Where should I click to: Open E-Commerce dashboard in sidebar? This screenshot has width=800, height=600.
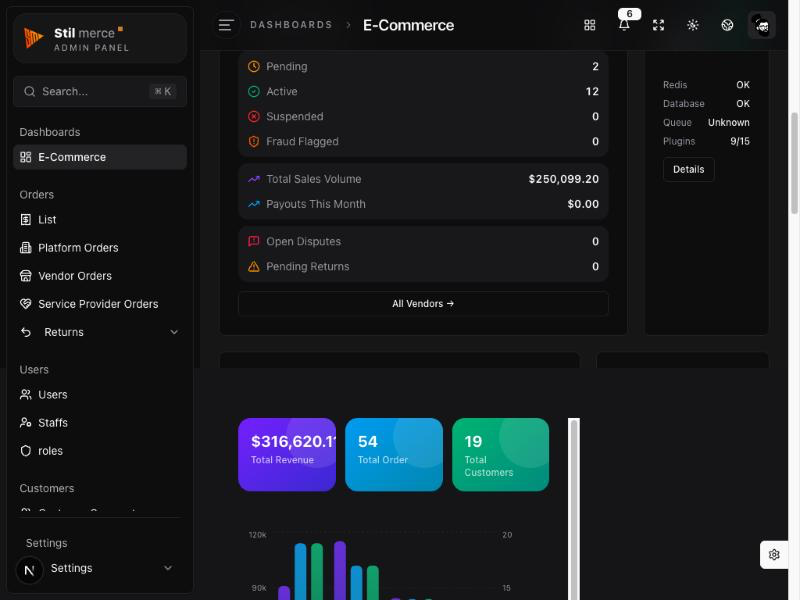[x=100, y=157]
